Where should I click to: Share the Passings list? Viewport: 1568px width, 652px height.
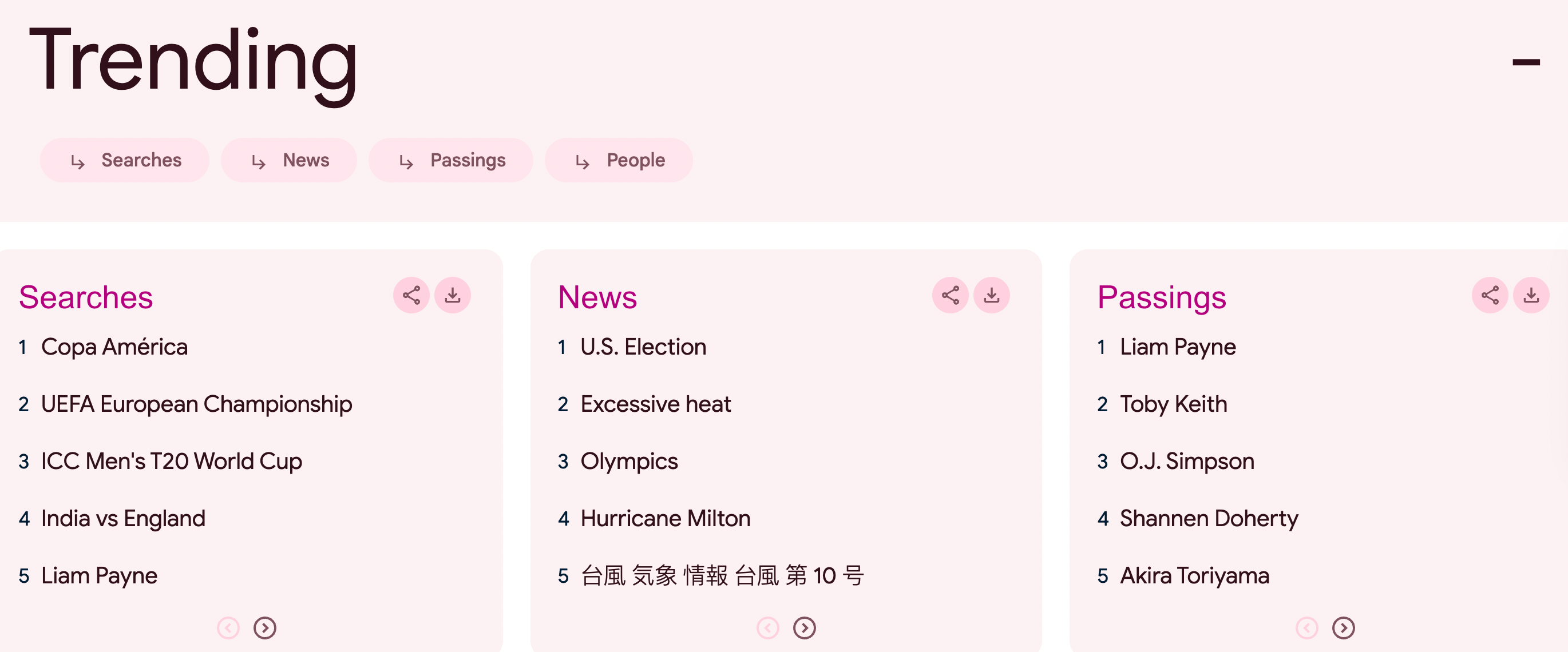click(x=1490, y=296)
